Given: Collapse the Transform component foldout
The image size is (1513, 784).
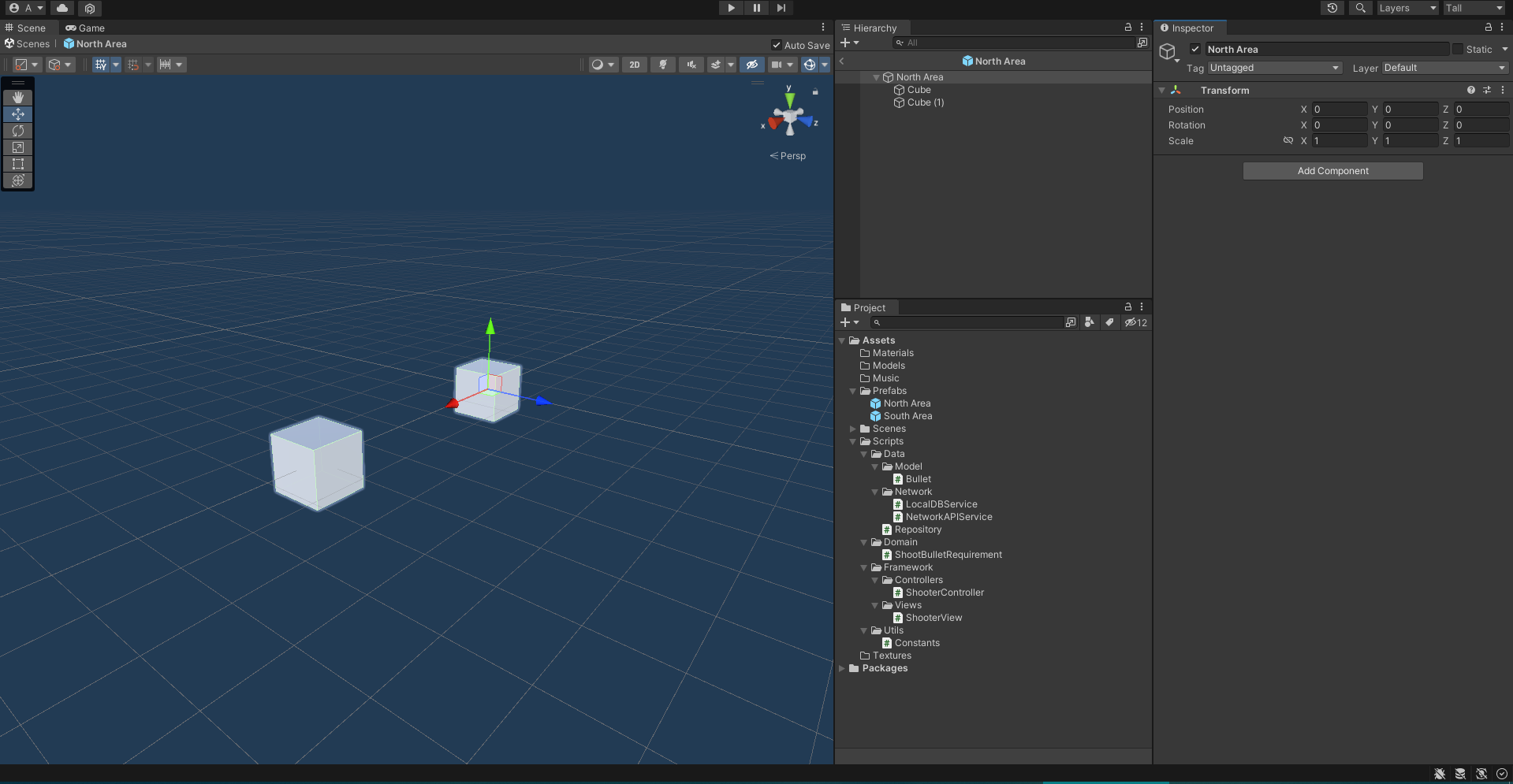Looking at the screenshot, I should point(1162,91).
